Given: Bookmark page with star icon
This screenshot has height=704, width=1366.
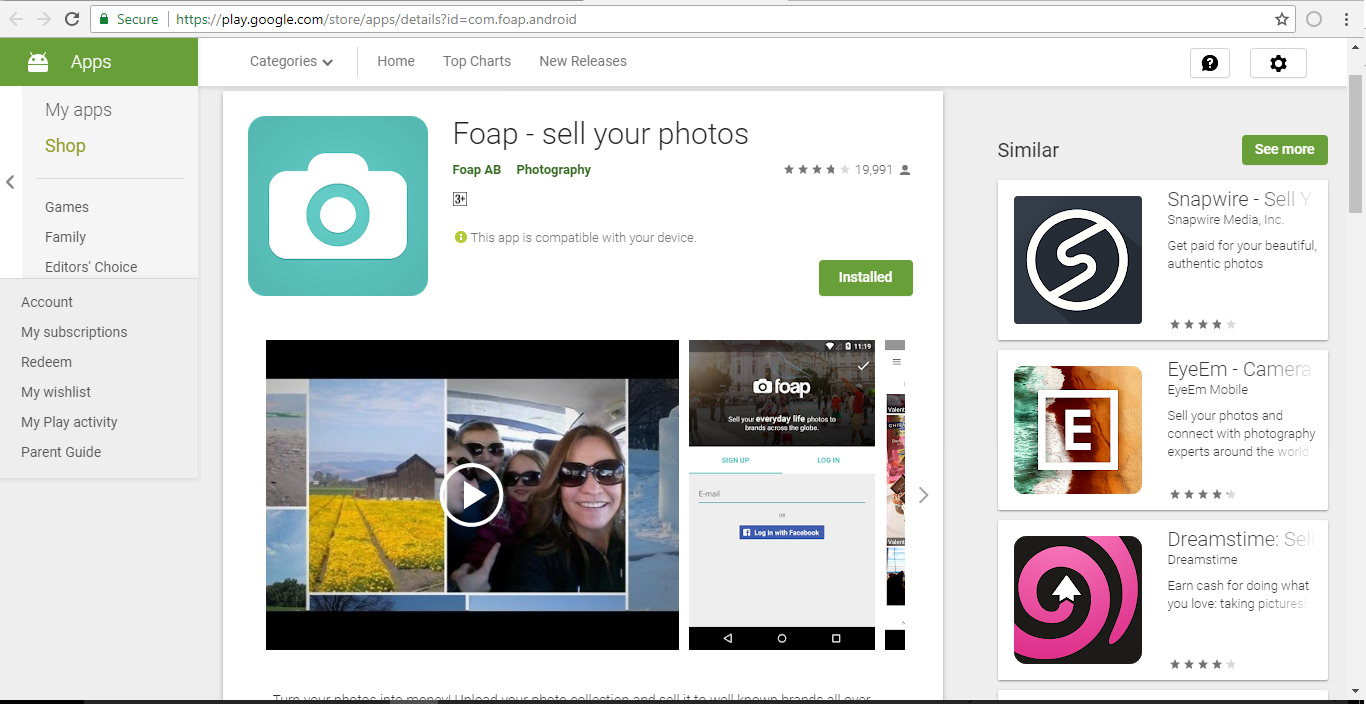Looking at the screenshot, I should (x=1282, y=19).
